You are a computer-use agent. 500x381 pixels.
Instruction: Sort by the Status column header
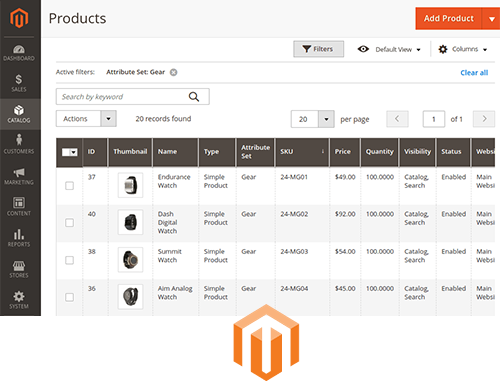[453, 152]
